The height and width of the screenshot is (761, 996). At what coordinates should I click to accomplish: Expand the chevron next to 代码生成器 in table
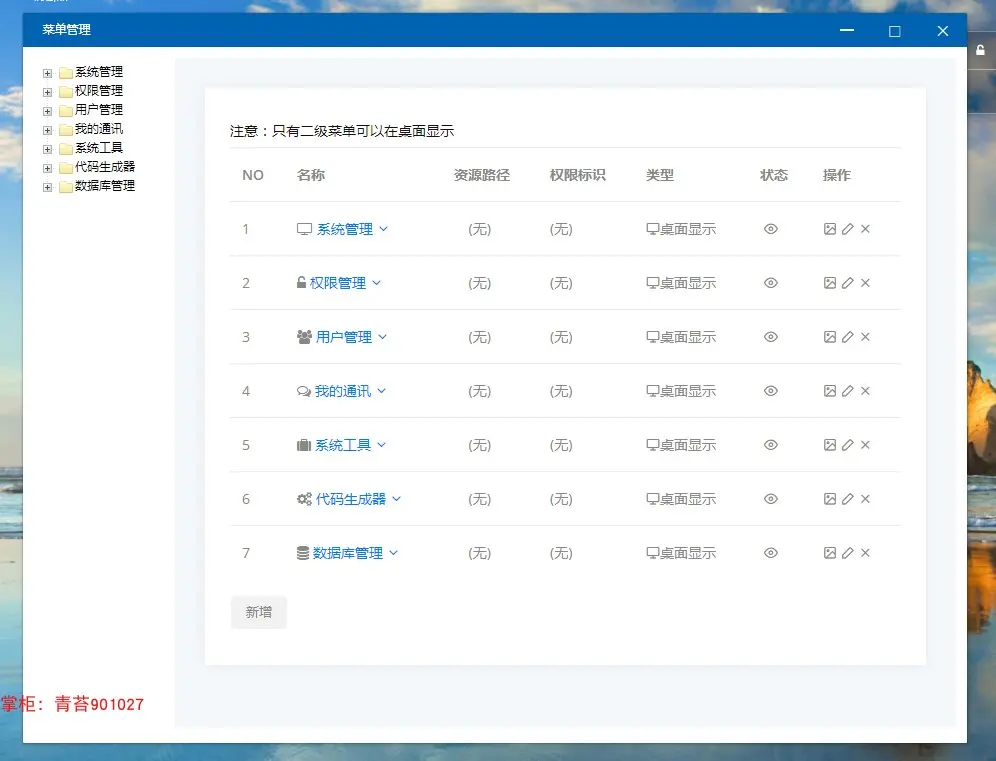coord(396,499)
